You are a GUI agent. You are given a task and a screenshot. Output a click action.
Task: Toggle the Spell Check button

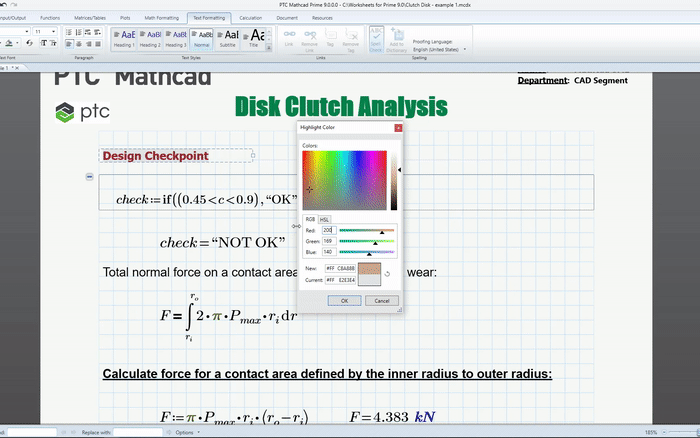tap(376, 39)
